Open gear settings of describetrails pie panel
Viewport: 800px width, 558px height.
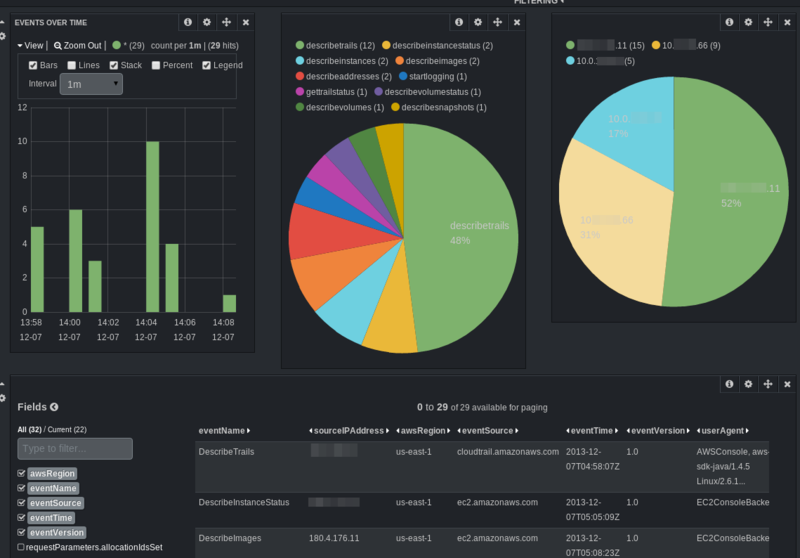478,22
